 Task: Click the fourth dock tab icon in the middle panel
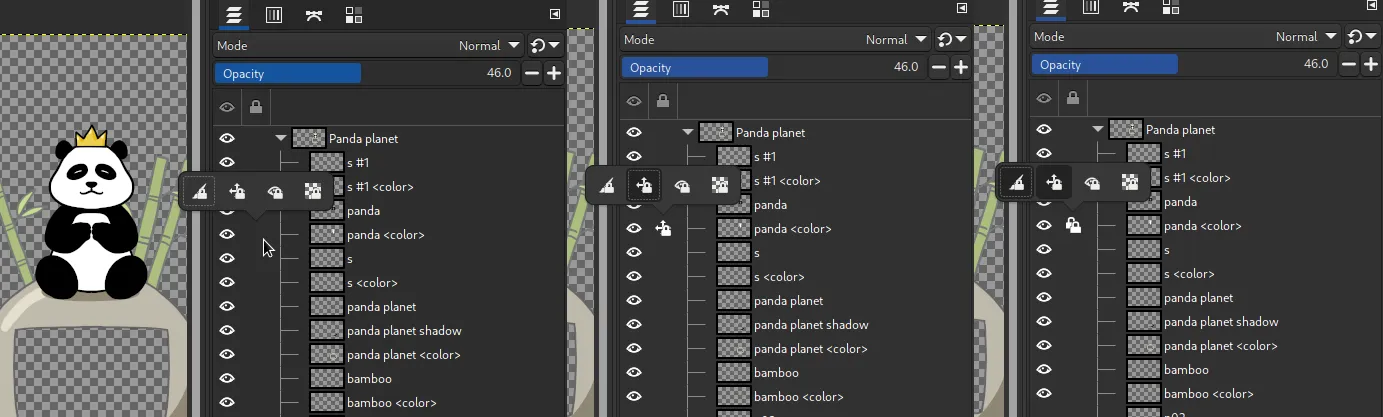760,9
